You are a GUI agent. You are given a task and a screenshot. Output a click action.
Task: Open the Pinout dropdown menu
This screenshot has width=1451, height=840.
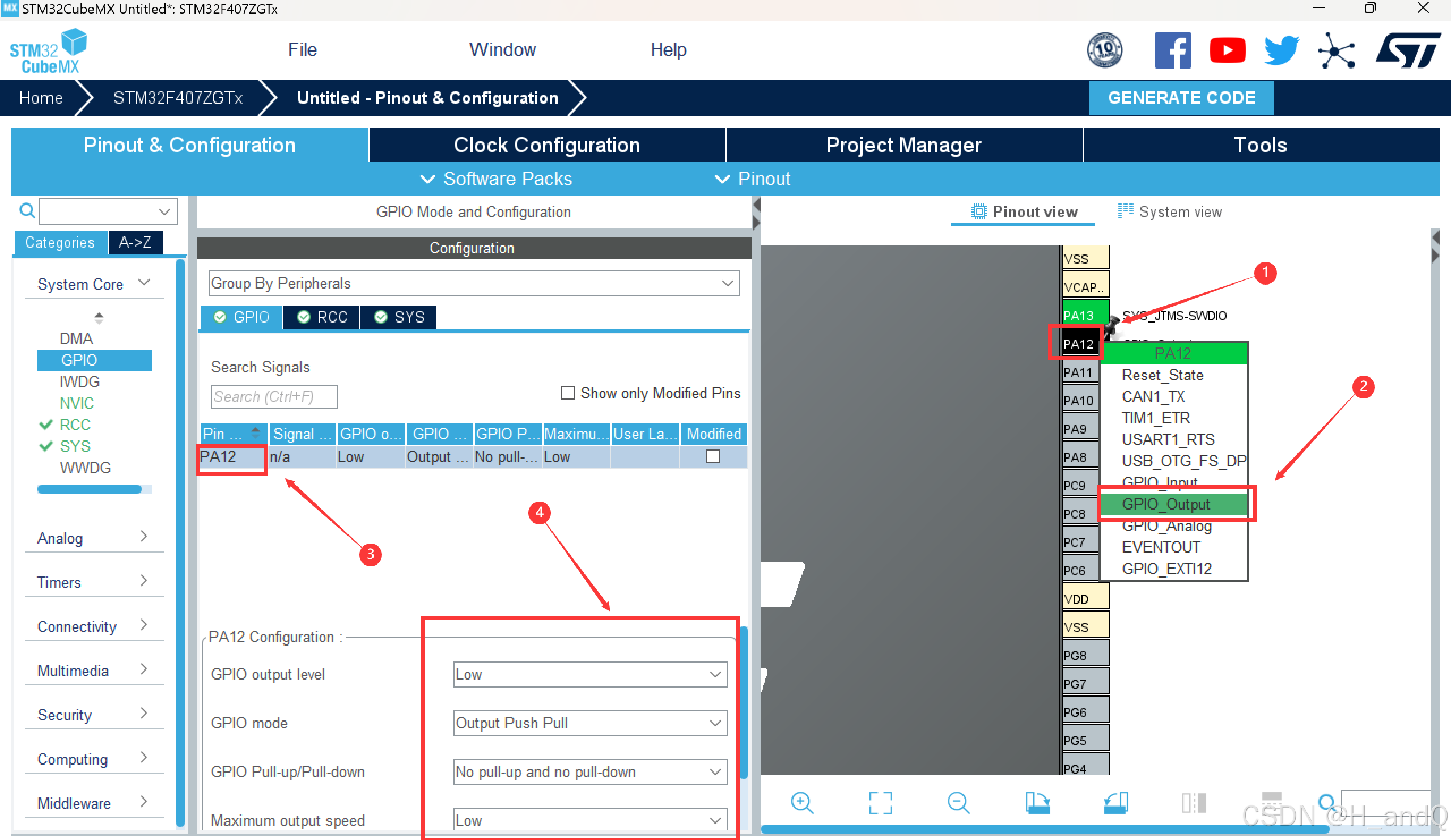(x=752, y=179)
